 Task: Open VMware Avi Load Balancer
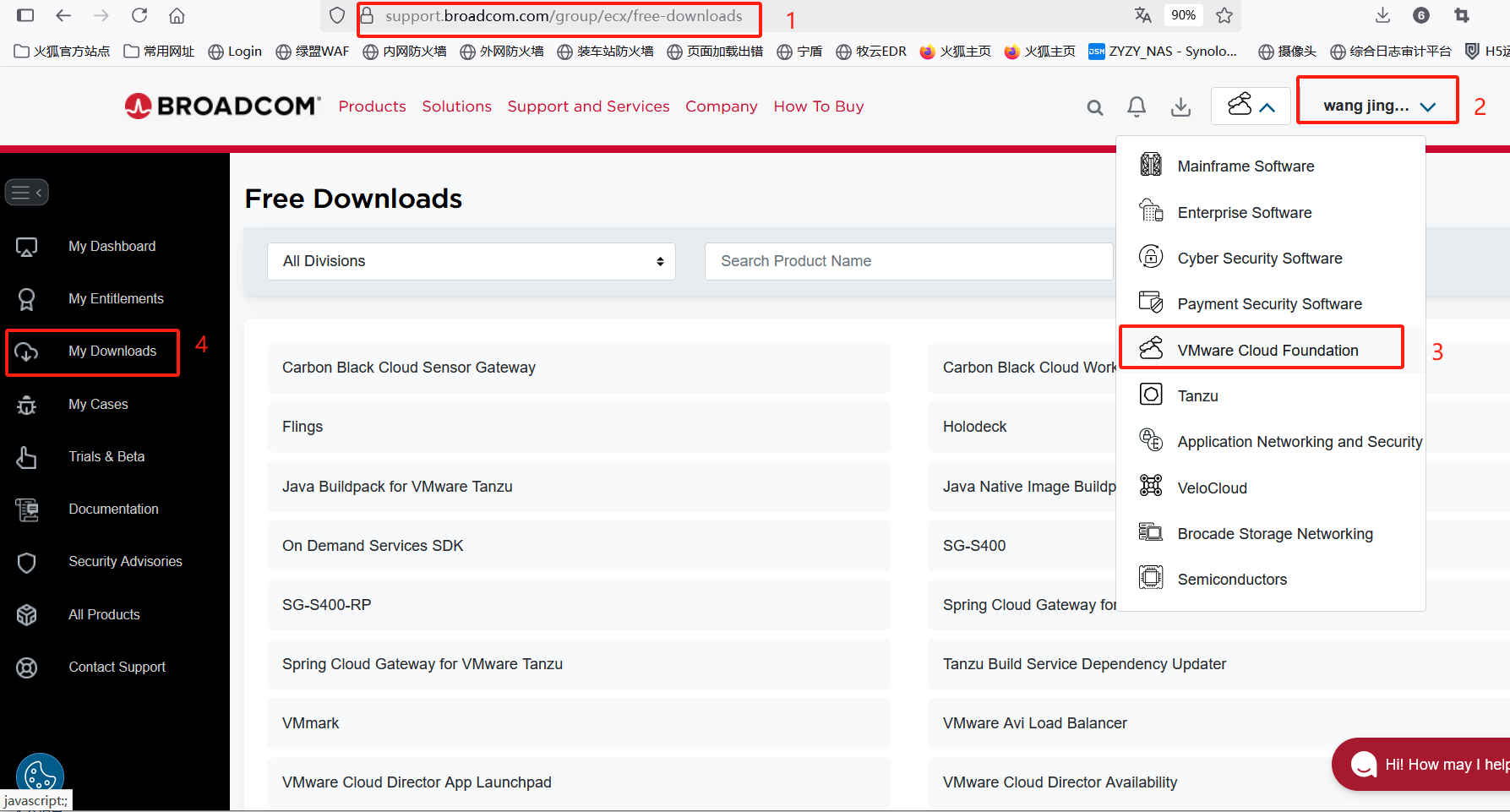[1218, 723]
